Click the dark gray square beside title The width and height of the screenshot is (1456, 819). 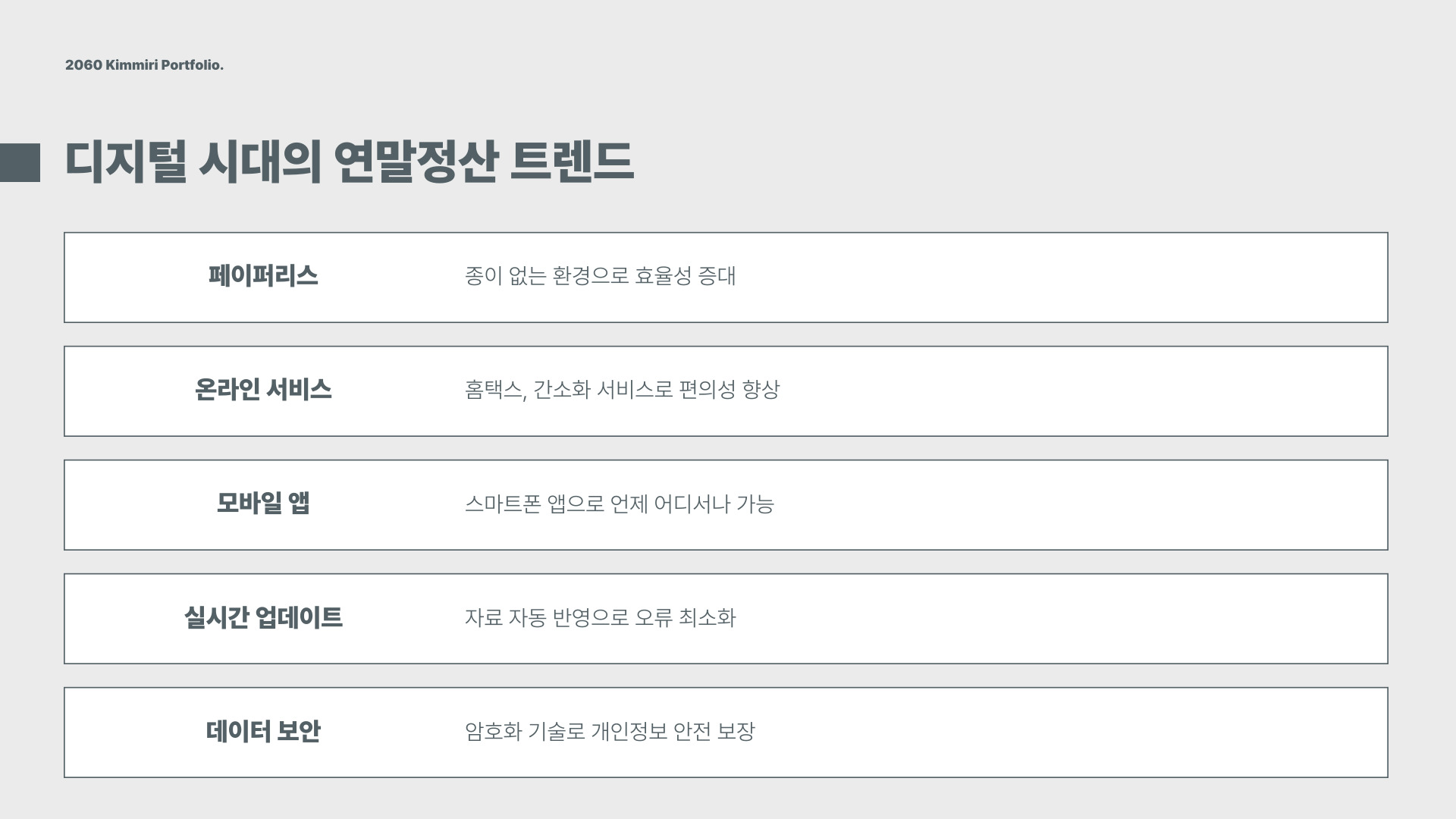tap(20, 162)
